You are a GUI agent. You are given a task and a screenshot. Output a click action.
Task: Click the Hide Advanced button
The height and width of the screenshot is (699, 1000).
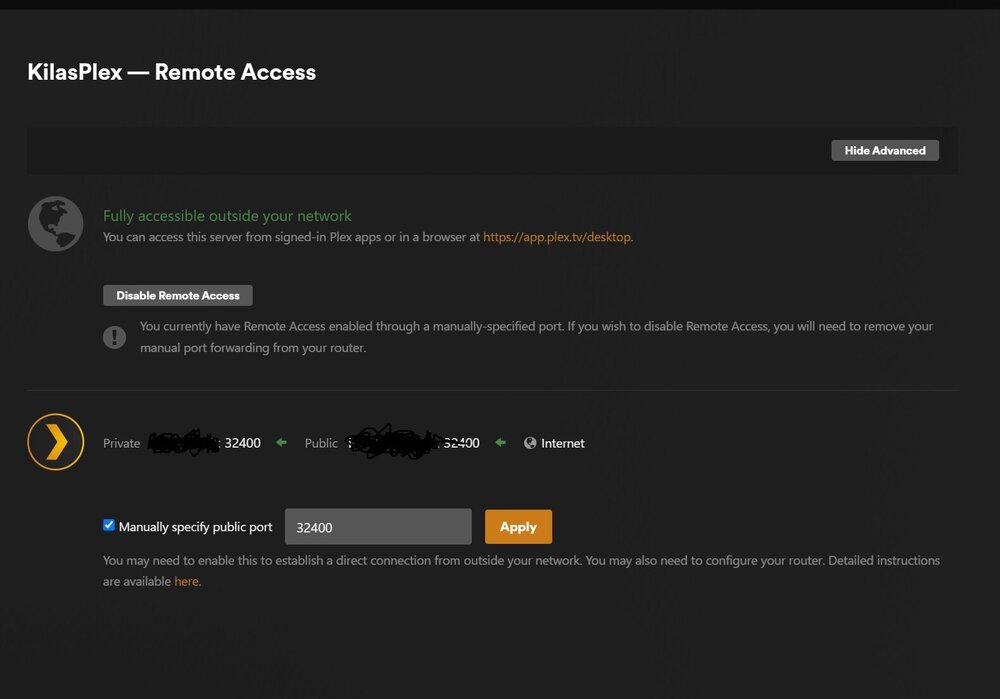pyautogui.click(x=885, y=151)
